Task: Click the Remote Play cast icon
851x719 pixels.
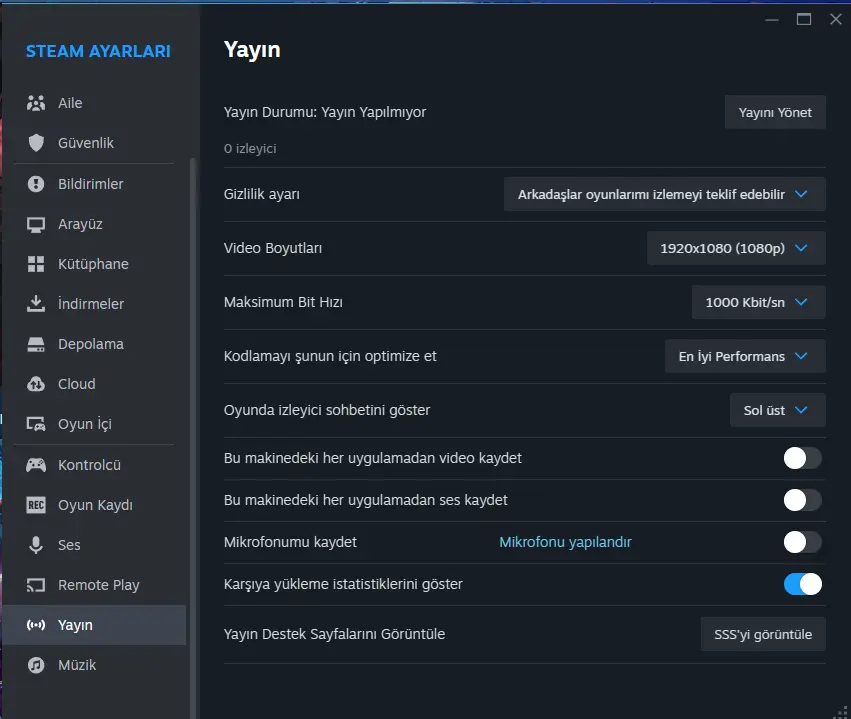Action: (36, 585)
